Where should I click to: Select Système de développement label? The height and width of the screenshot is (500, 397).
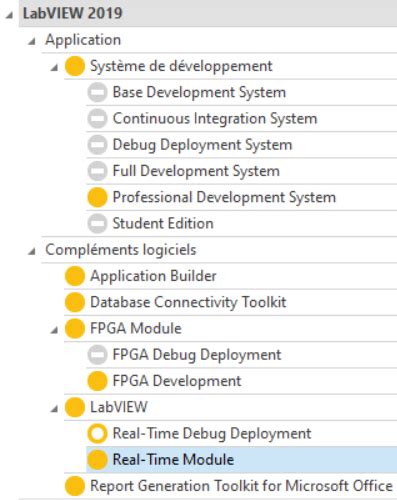(x=181, y=66)
